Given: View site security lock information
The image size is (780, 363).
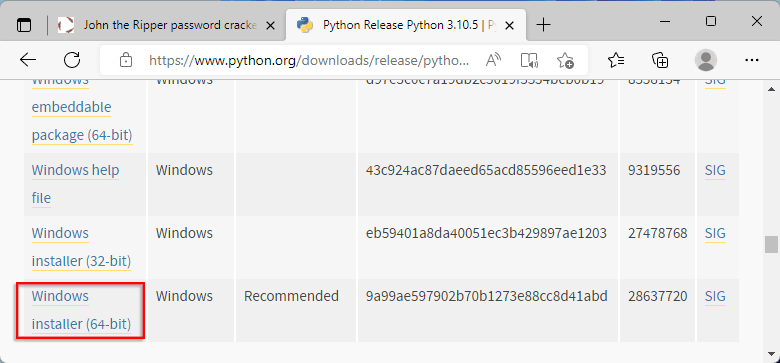Looking at the screenshot, I should (126, 60).
